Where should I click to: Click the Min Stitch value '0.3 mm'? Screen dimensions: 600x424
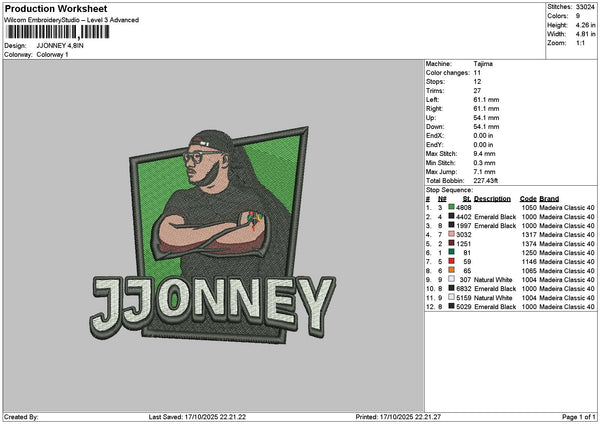click(x=484, y=163)
